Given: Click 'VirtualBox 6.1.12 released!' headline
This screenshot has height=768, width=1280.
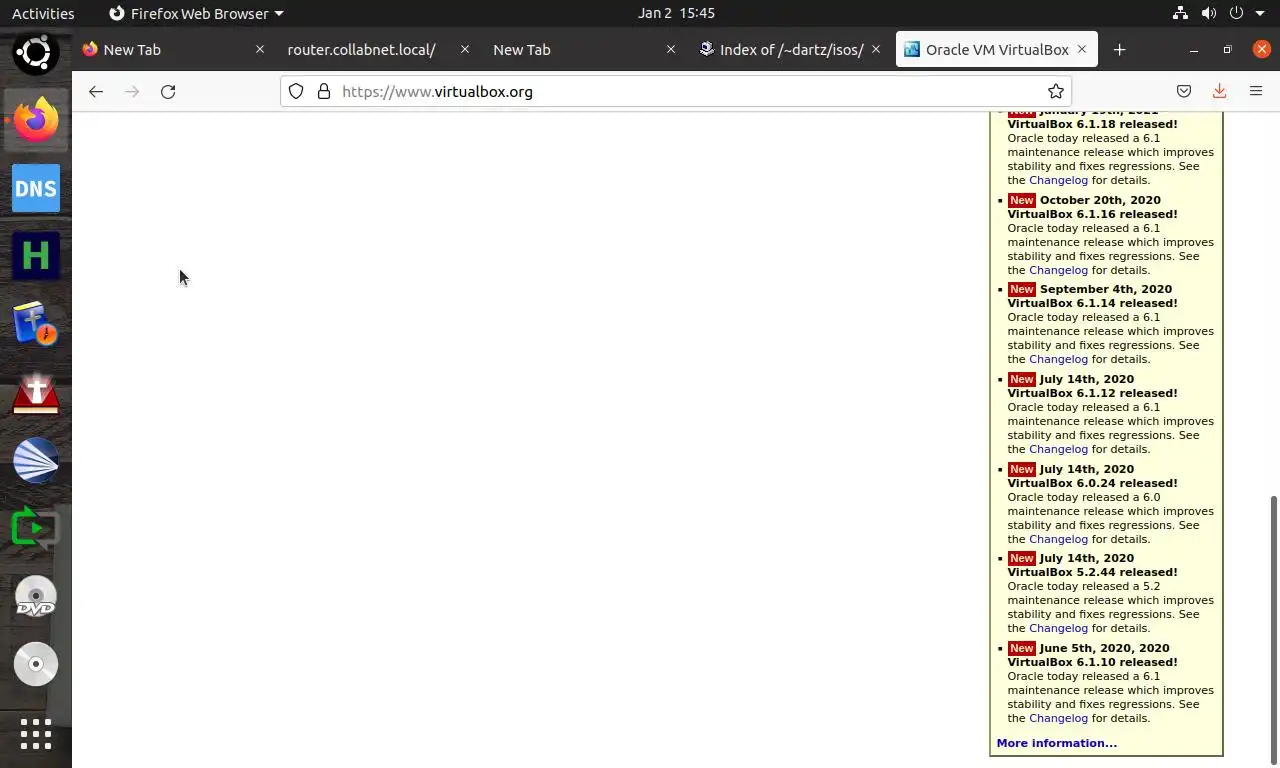Looking at the screenshot, I should coord(1092,393).
